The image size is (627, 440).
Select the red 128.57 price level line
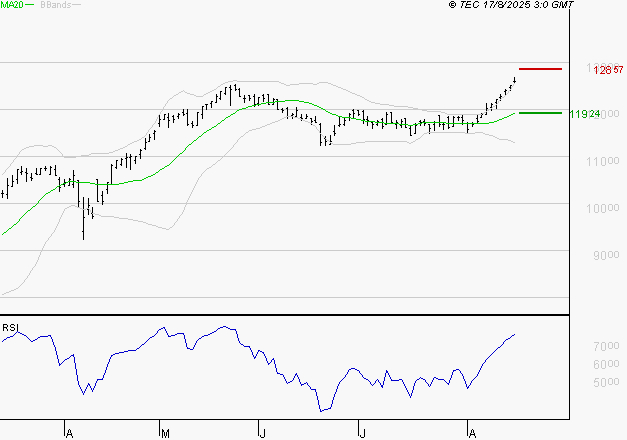pos(540,69)
